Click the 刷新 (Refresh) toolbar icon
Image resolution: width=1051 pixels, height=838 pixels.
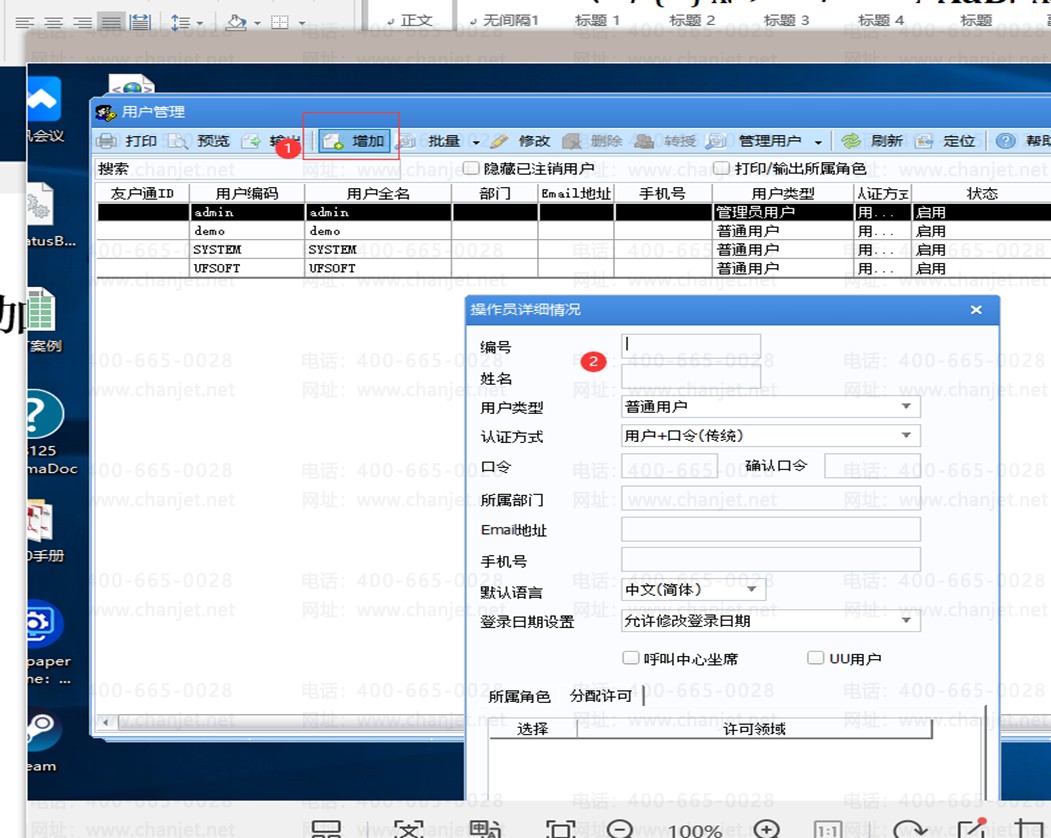[851, 141]
